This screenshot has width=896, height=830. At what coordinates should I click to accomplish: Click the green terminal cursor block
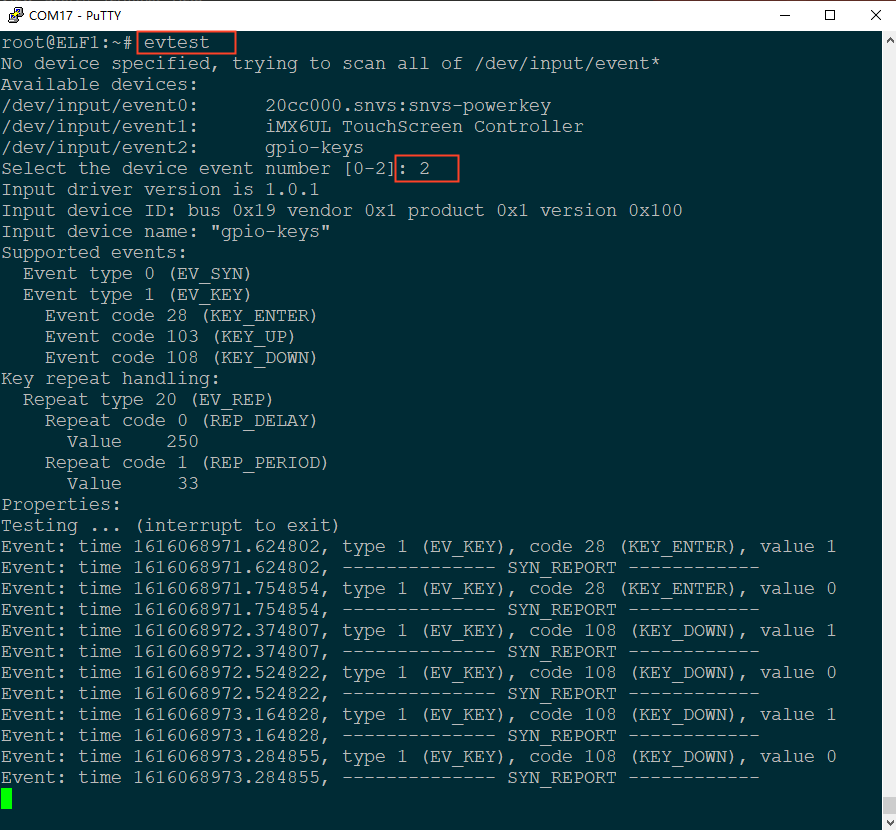click(x=6, y=799)
